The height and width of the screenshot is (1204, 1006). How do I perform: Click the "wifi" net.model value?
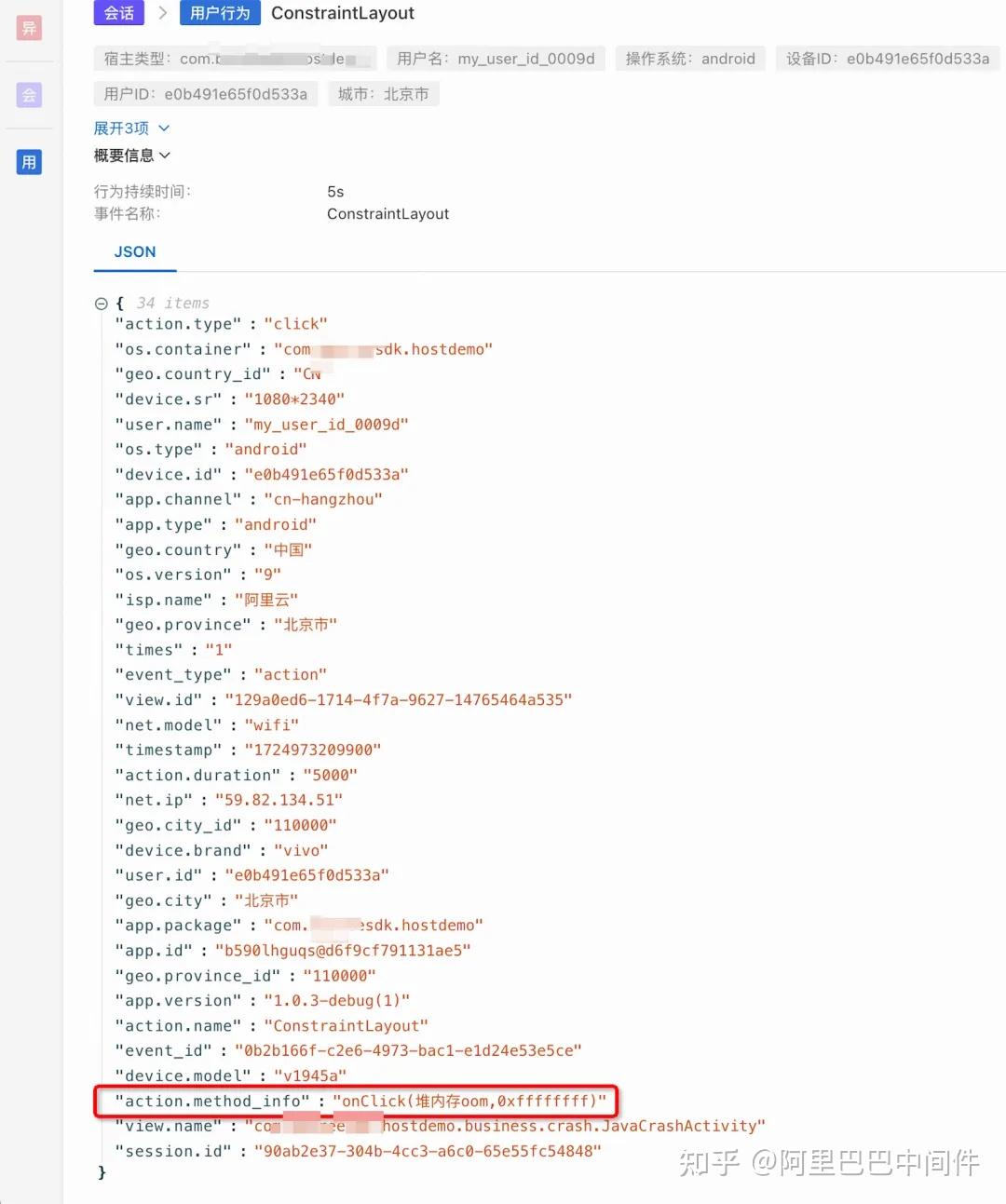coord(272,725)
